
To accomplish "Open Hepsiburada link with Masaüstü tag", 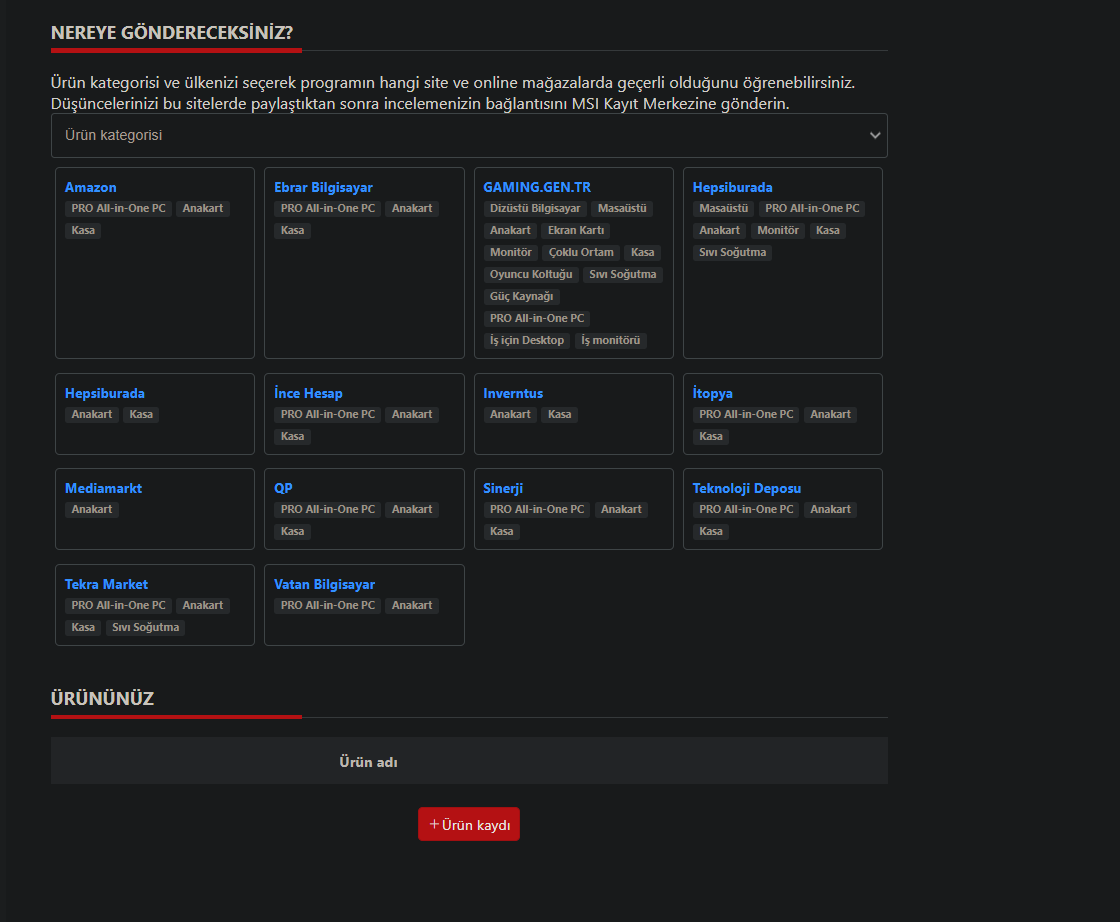I will tap(732, 187).
